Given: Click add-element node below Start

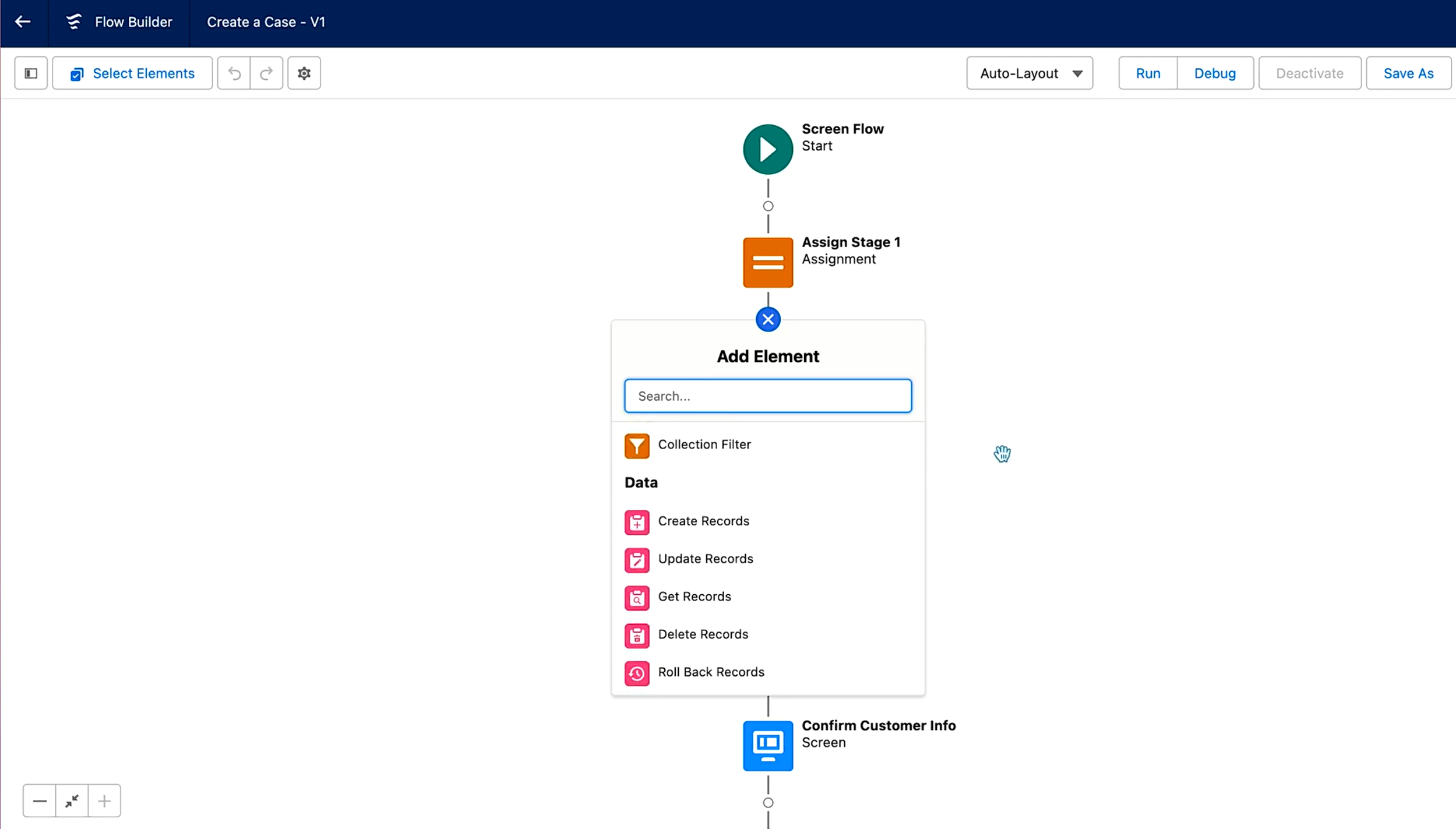Looking at the screenshot, I should (768, 206).
